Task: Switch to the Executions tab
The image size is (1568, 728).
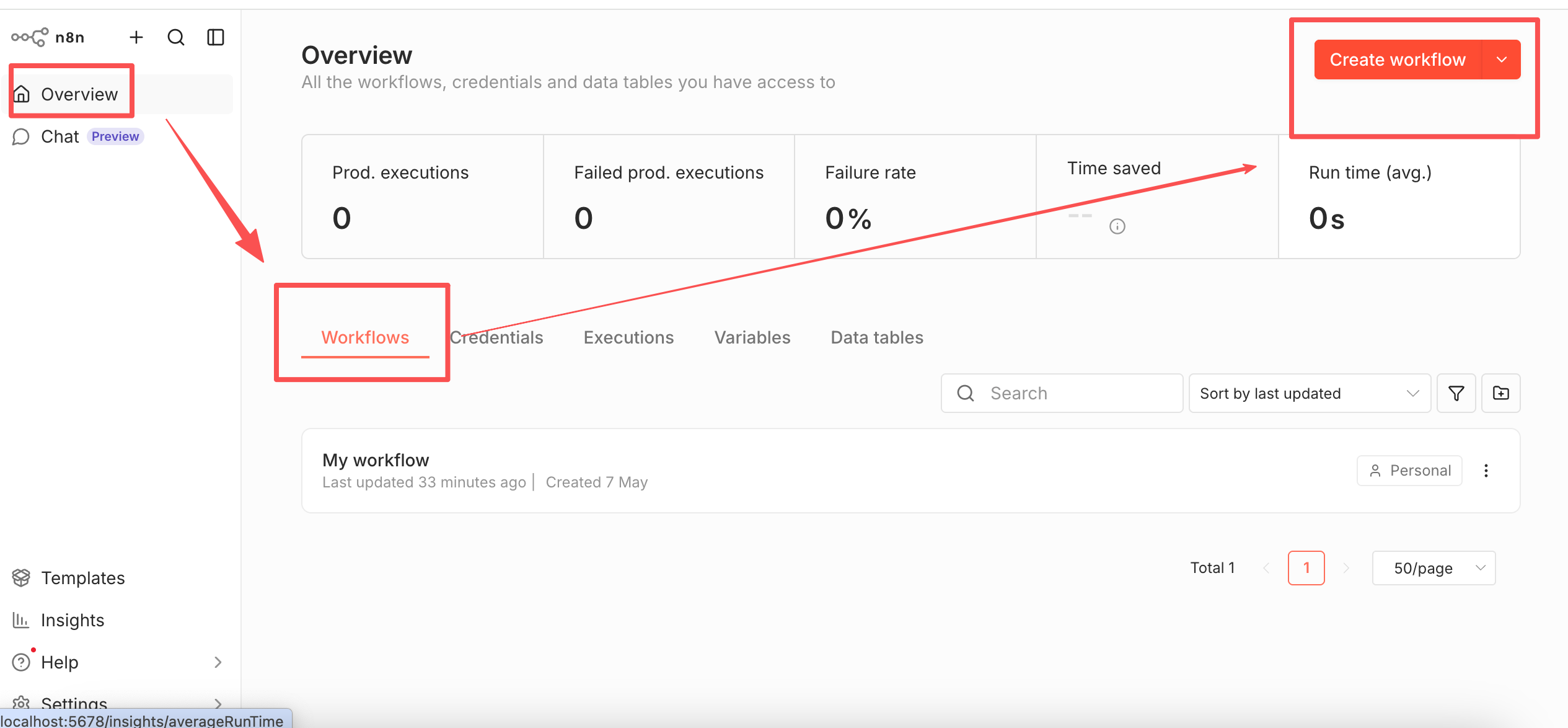Action: tap(628, 337)
